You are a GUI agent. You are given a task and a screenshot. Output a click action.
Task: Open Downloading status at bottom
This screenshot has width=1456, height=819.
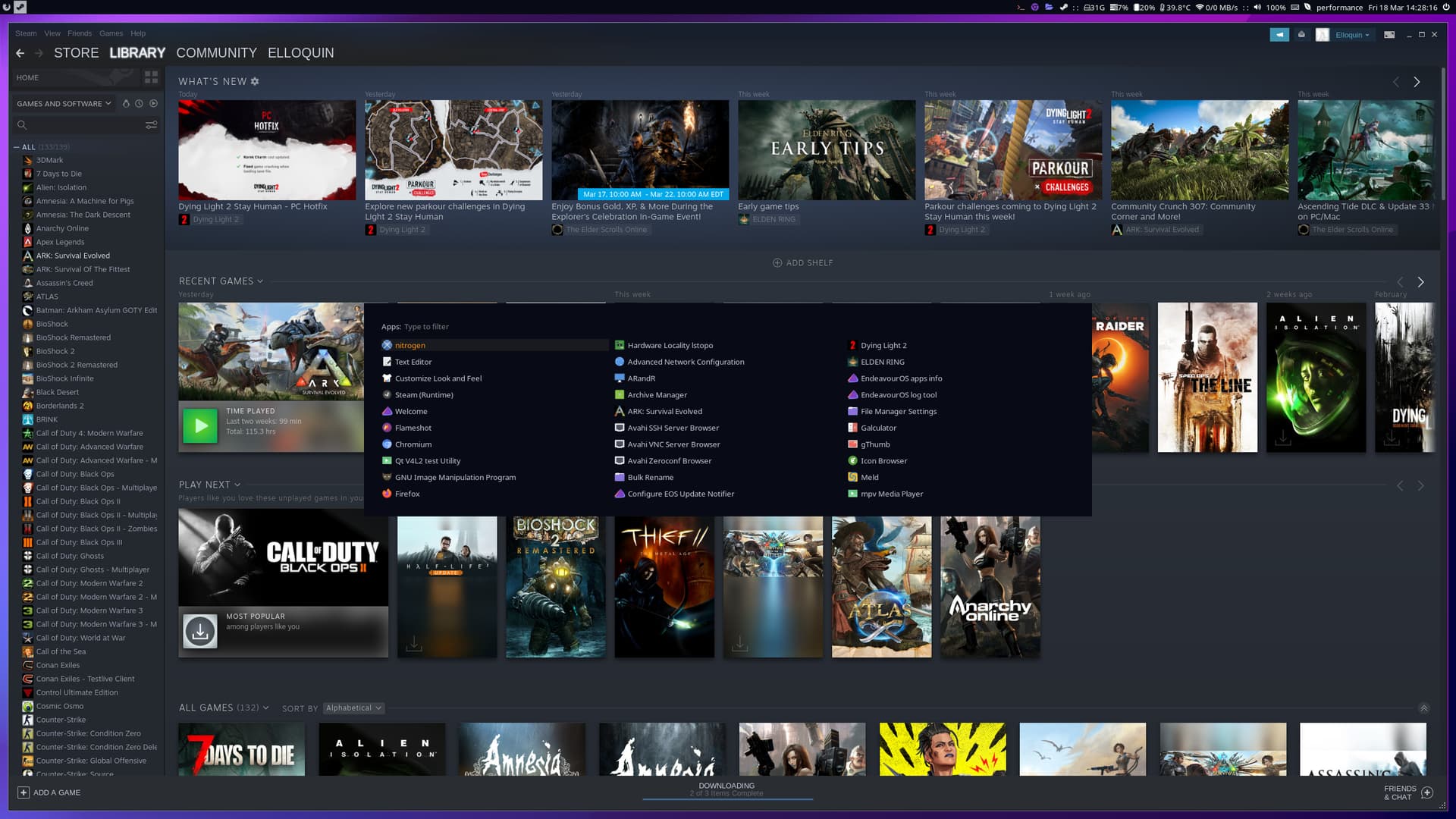pyautogui.click(x=726, y=789)
